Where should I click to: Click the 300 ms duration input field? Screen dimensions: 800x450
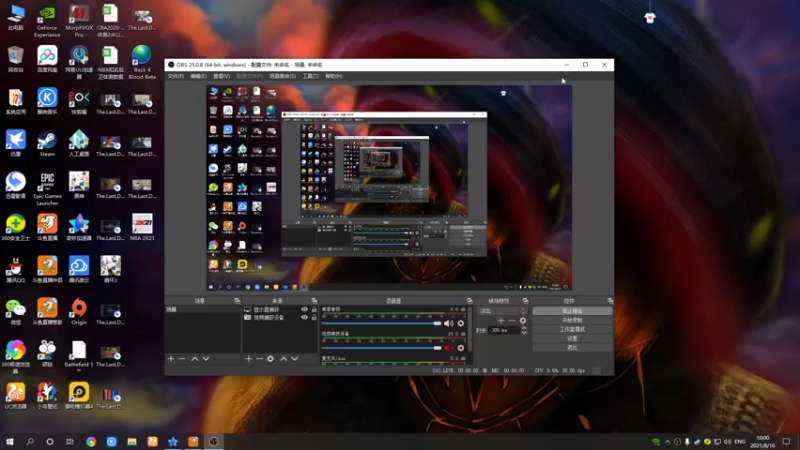pyautogui.click(x=505, y=330)
